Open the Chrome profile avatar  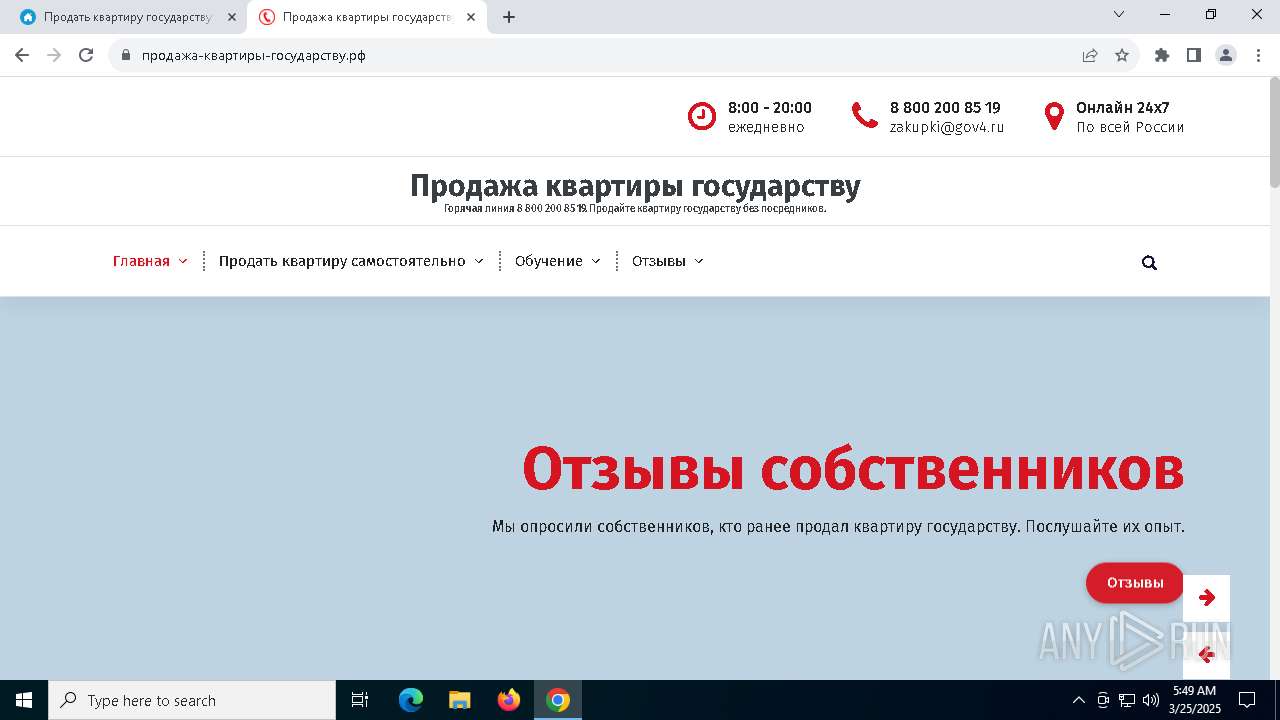(1226, 55)
